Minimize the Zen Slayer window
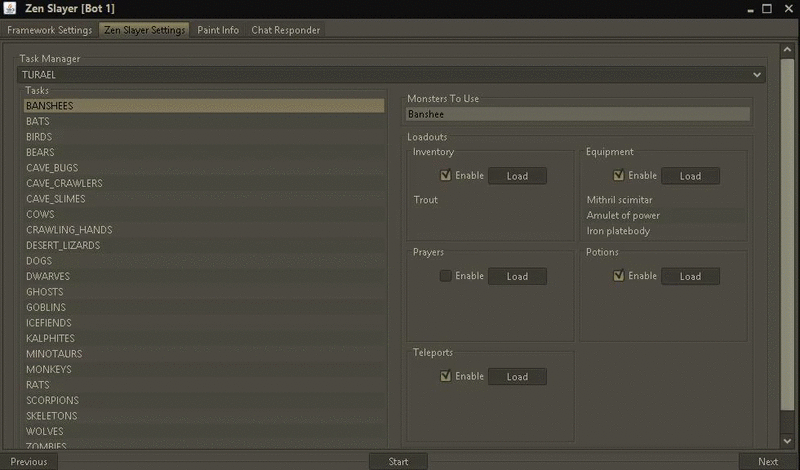The height and width of the screenshot is (470, 800). click(750, 9)
